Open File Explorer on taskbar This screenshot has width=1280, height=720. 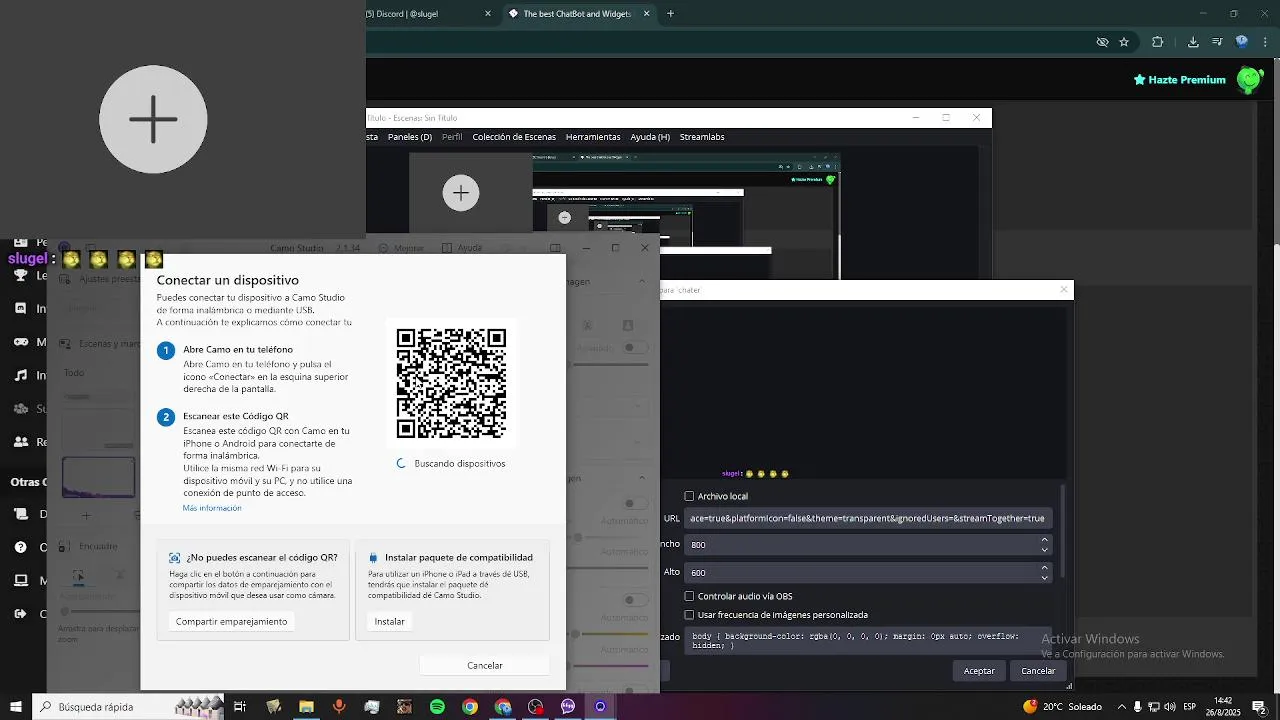click(306, 707)
